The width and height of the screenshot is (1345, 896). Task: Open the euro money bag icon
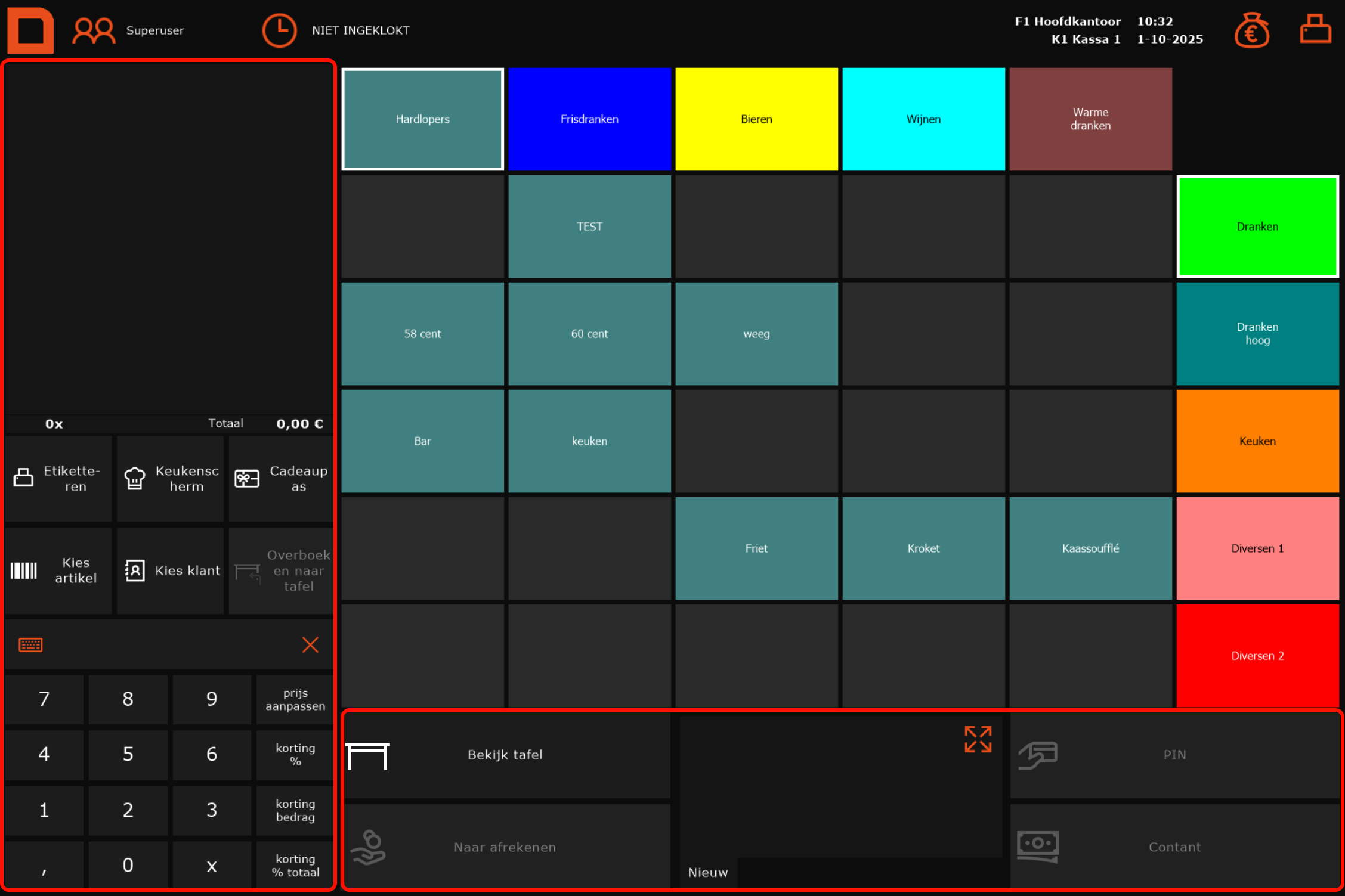click(1251, 30)
